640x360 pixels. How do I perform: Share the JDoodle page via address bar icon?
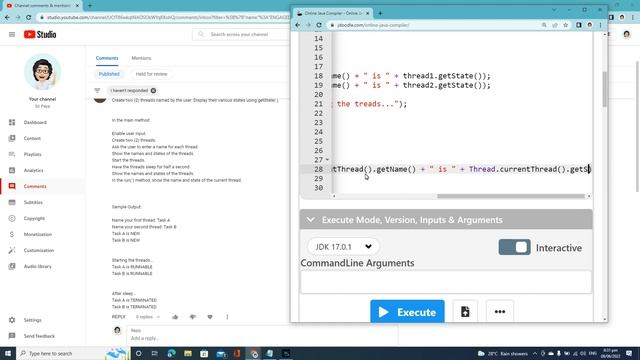click(x=555, y=25)
